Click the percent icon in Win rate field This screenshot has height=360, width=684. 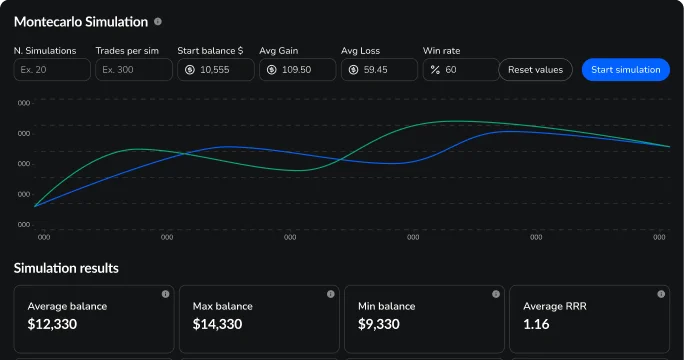[435, 70]
